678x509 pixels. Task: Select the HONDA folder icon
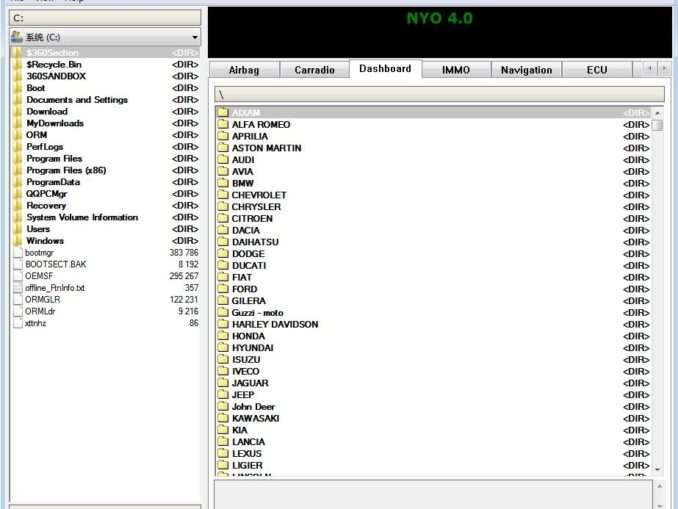click(x=223, y=336)
